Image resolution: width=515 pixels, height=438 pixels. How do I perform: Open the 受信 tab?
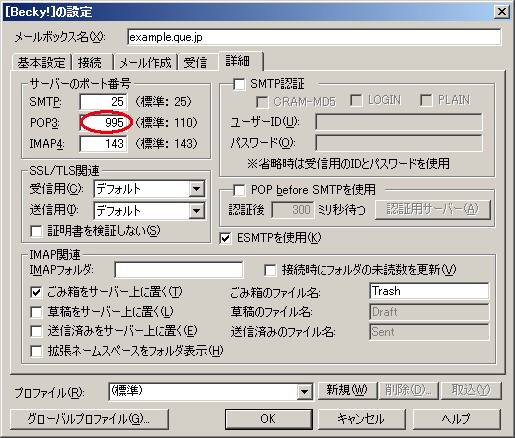pyautogui.click(x=198, y=62)
